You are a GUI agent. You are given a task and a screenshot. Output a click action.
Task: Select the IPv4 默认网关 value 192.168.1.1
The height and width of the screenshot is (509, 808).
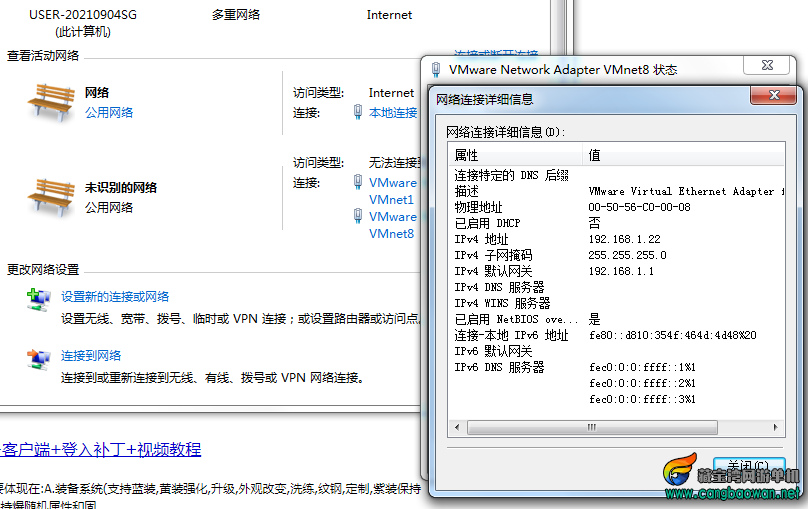pyautogui.click(x=621, y=271)
